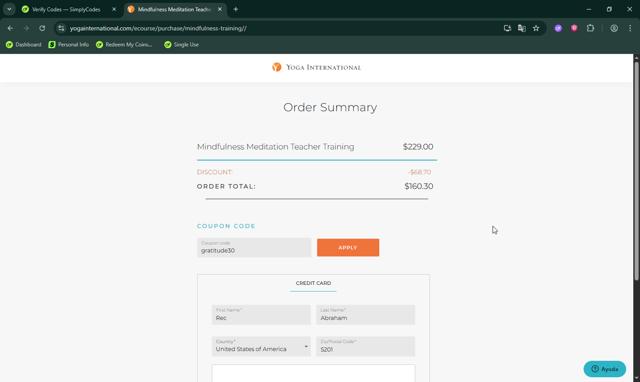This screenshot has width=640, height=382.
Task: Open the tab search dropdown arrow
Action: click(9, 9)
